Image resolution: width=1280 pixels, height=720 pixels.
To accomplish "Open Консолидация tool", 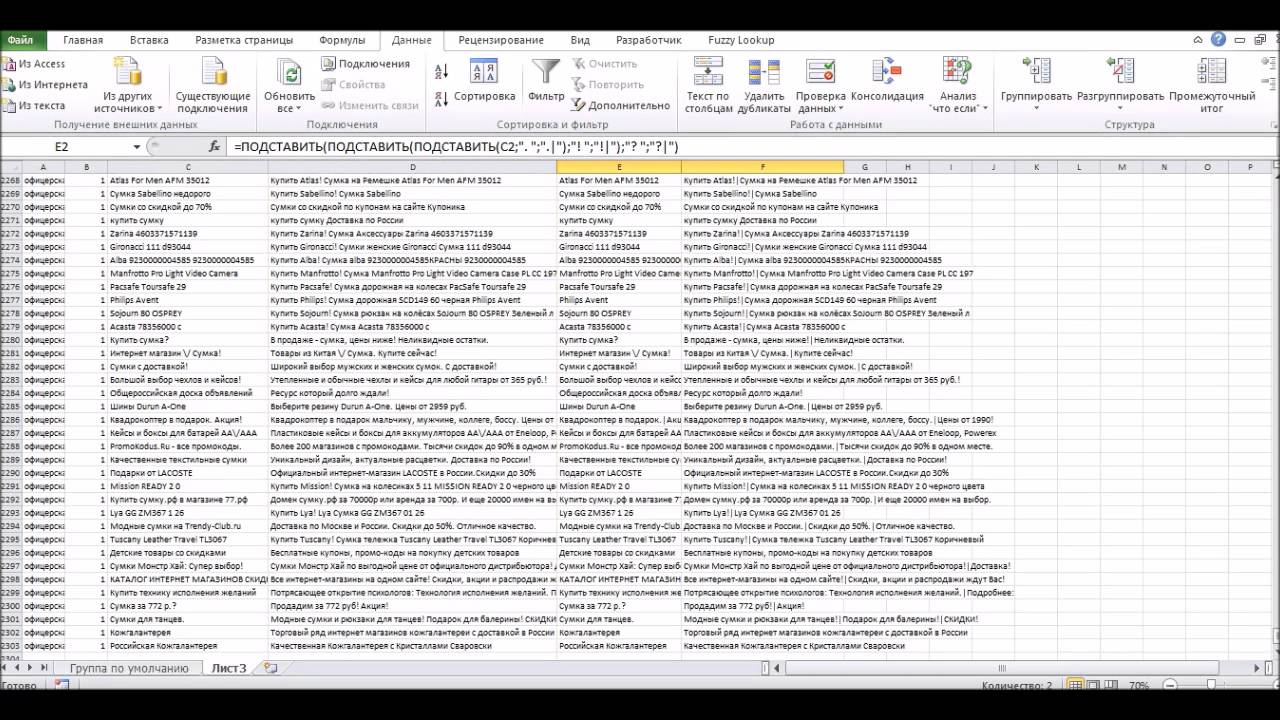I will click(x=887, y=82).
